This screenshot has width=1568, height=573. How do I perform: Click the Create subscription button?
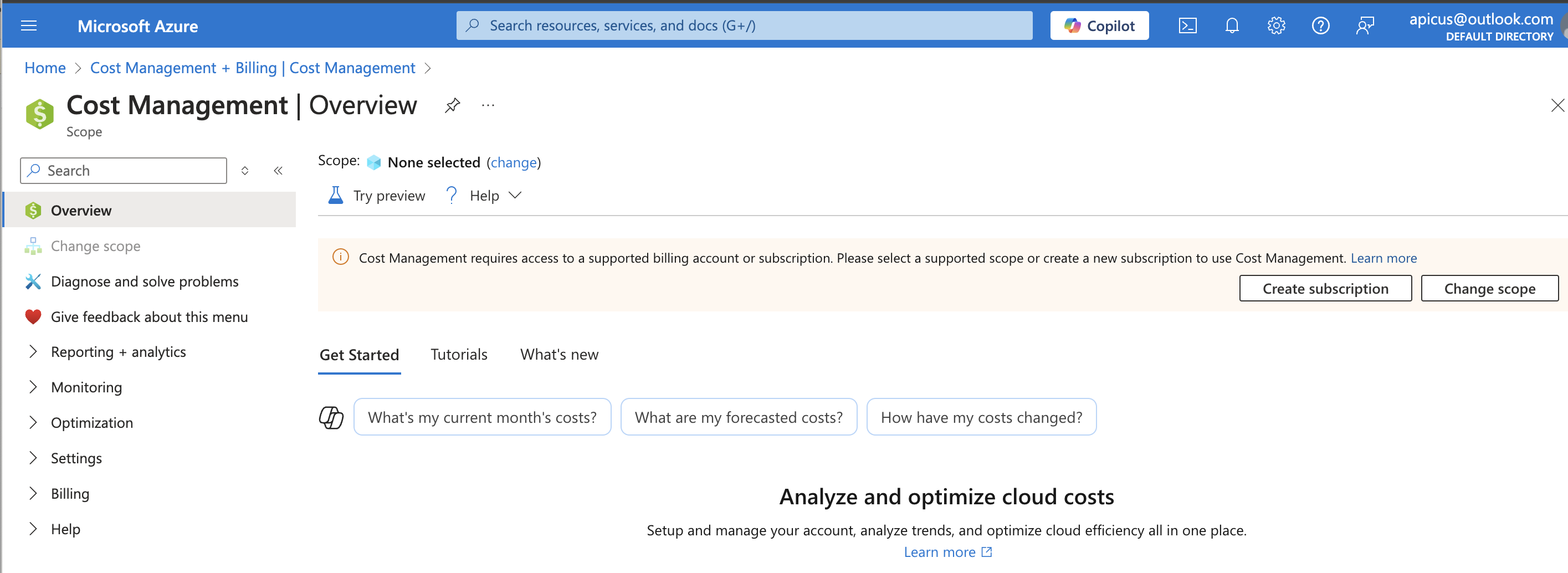pos(1325,288)
